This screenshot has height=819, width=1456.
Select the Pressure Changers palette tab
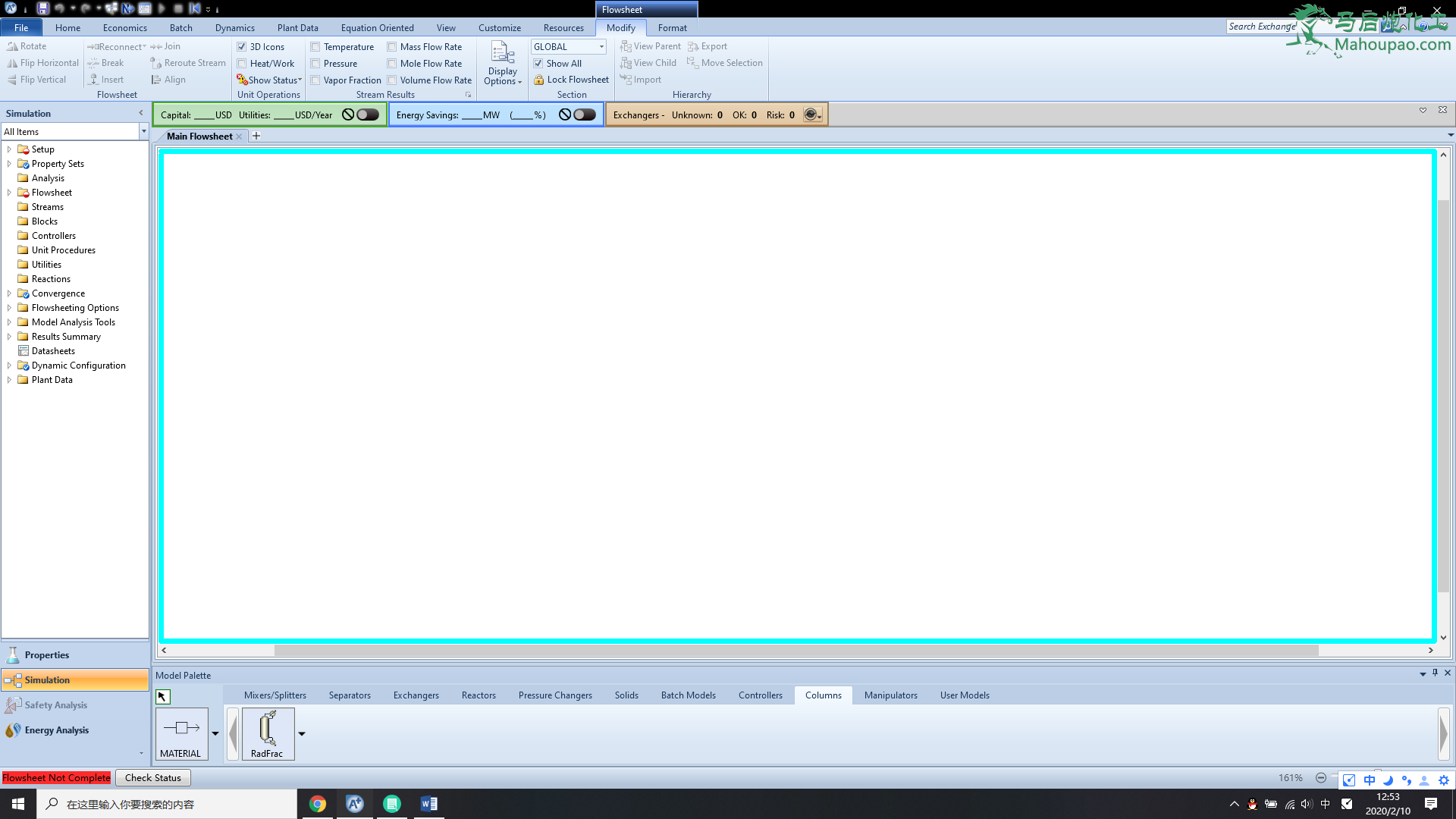[555, 695]
